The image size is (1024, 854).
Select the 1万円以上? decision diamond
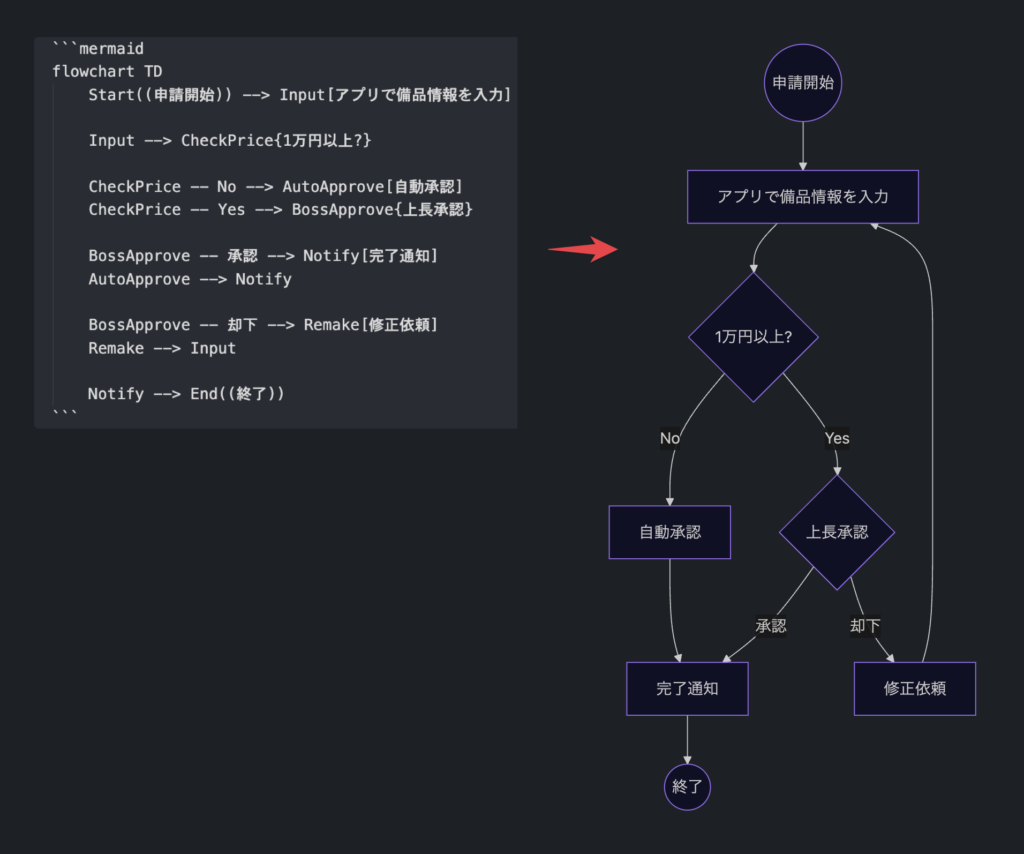753,337
